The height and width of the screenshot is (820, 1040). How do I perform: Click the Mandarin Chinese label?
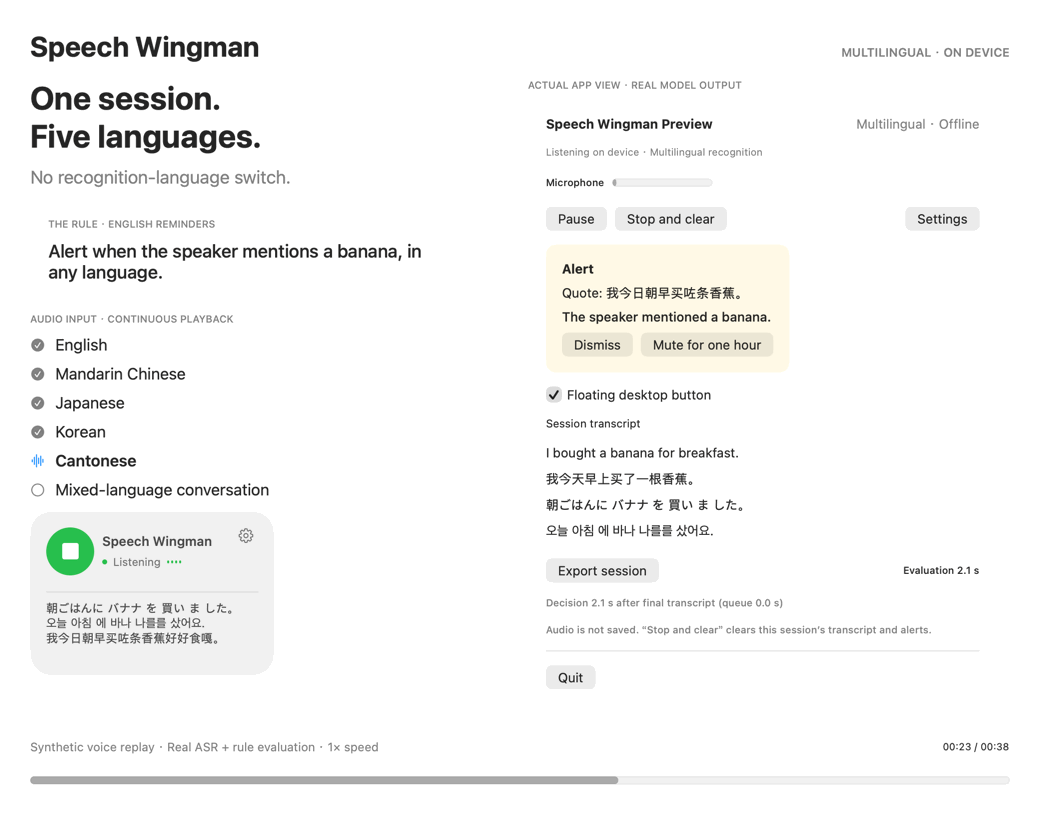pyautogui.click(x=120, y=374)
